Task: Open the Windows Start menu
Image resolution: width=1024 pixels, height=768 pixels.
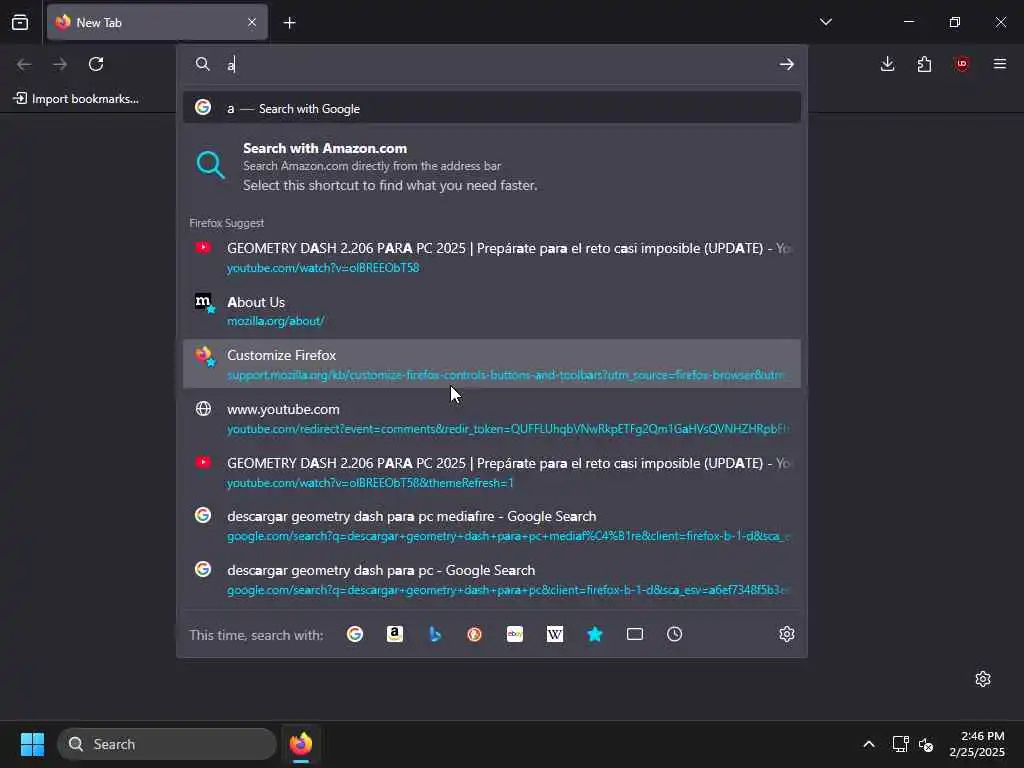Action: pos(32,744)
